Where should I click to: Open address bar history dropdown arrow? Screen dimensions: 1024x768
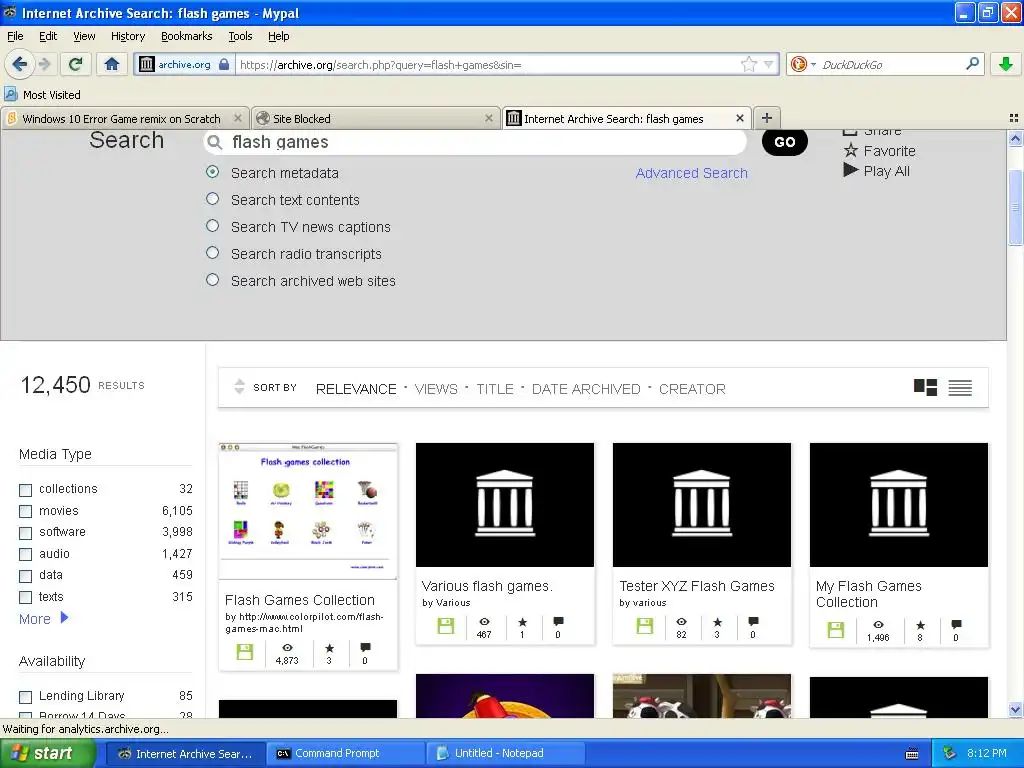[x=769, y=64]
